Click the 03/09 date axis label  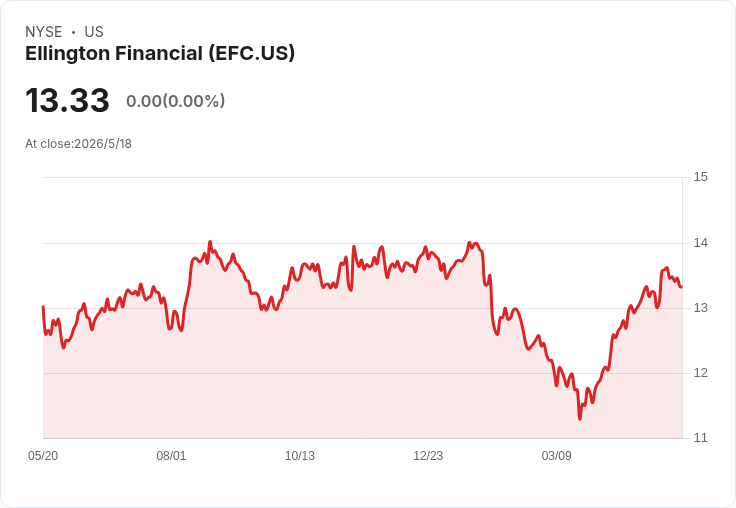557,455
